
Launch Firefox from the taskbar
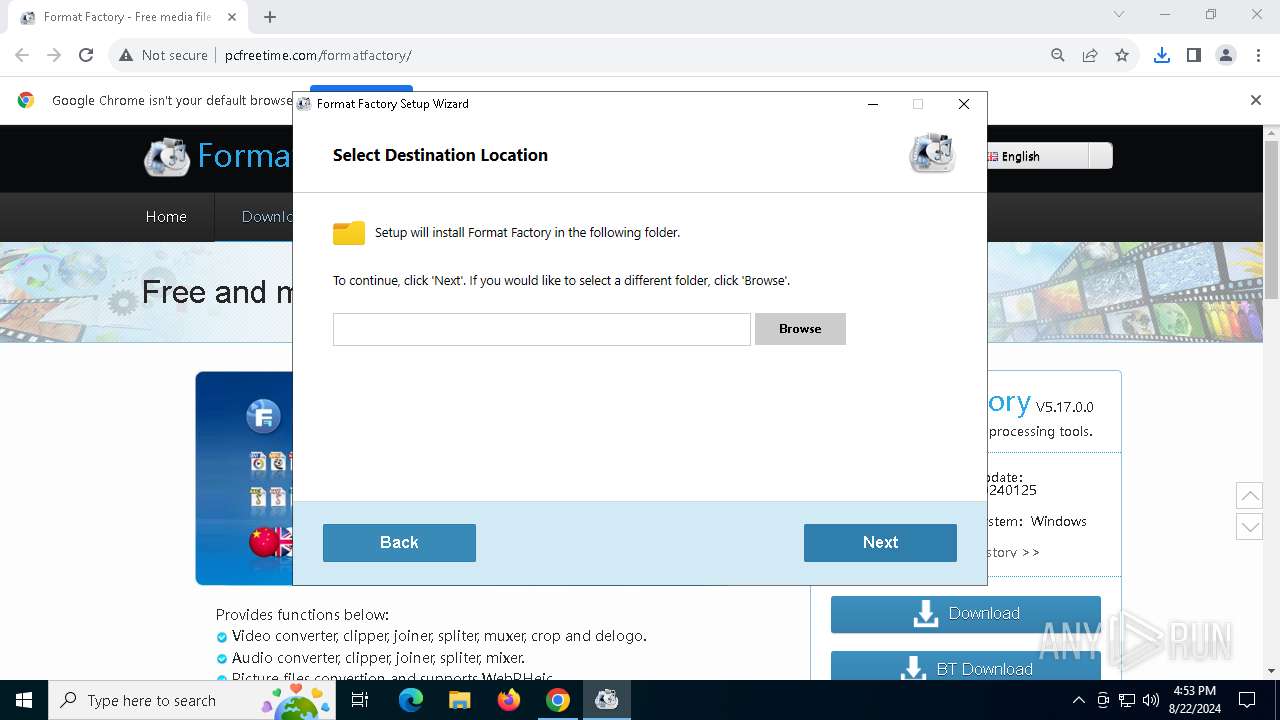pos(509,700)
